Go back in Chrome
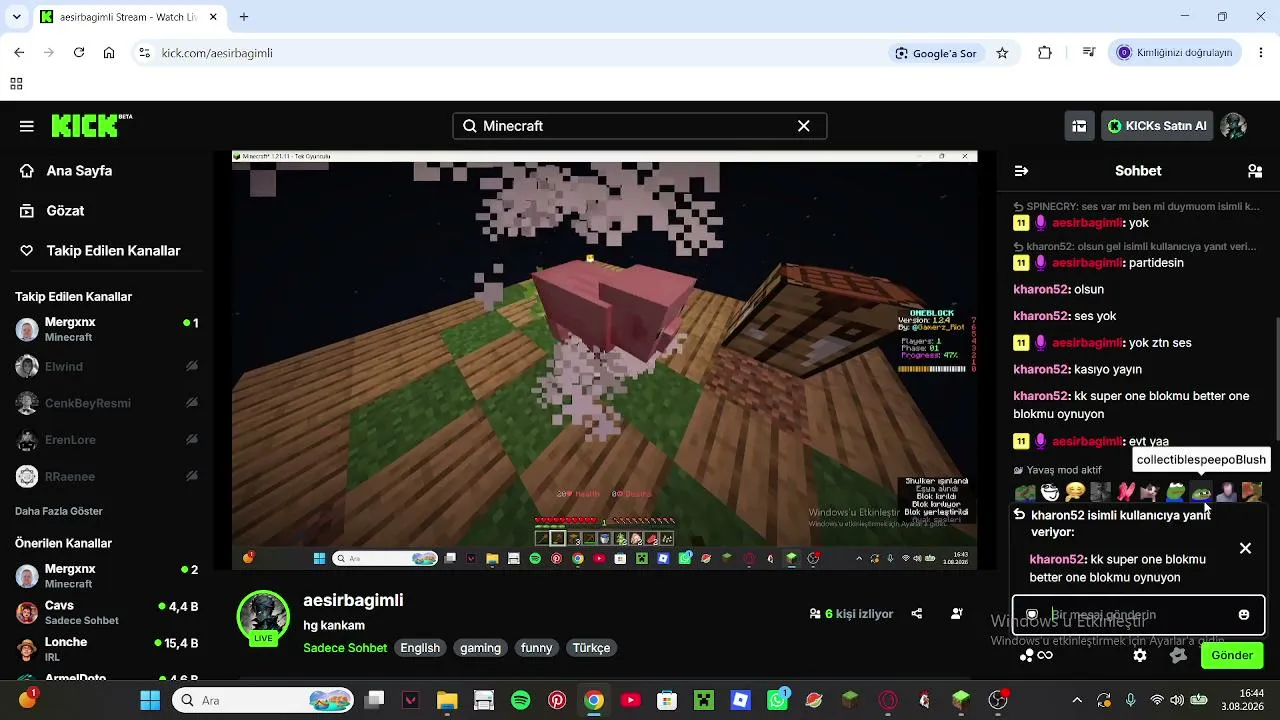The height and width of the screenshot is (720, 1280). tap(19, 53)
